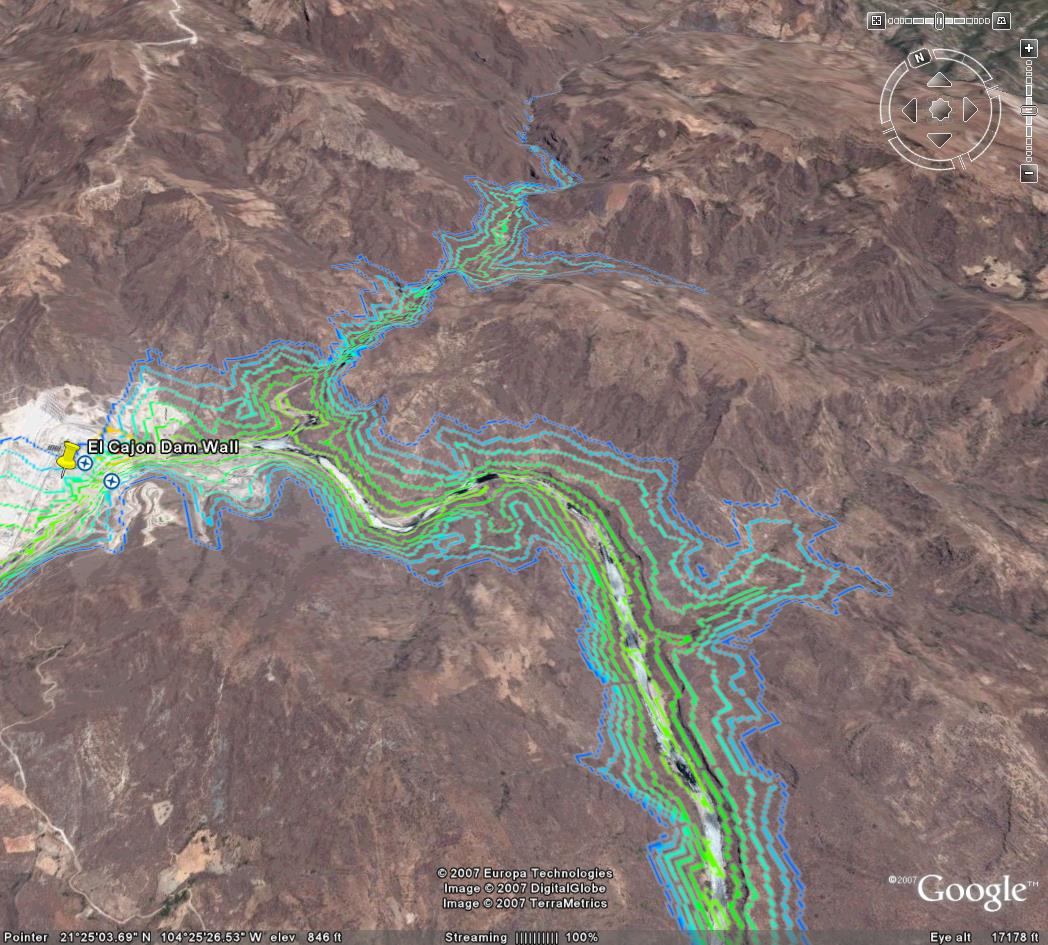Click the center star of navigation compass
Screen dimensions: 1048x945
940,110
